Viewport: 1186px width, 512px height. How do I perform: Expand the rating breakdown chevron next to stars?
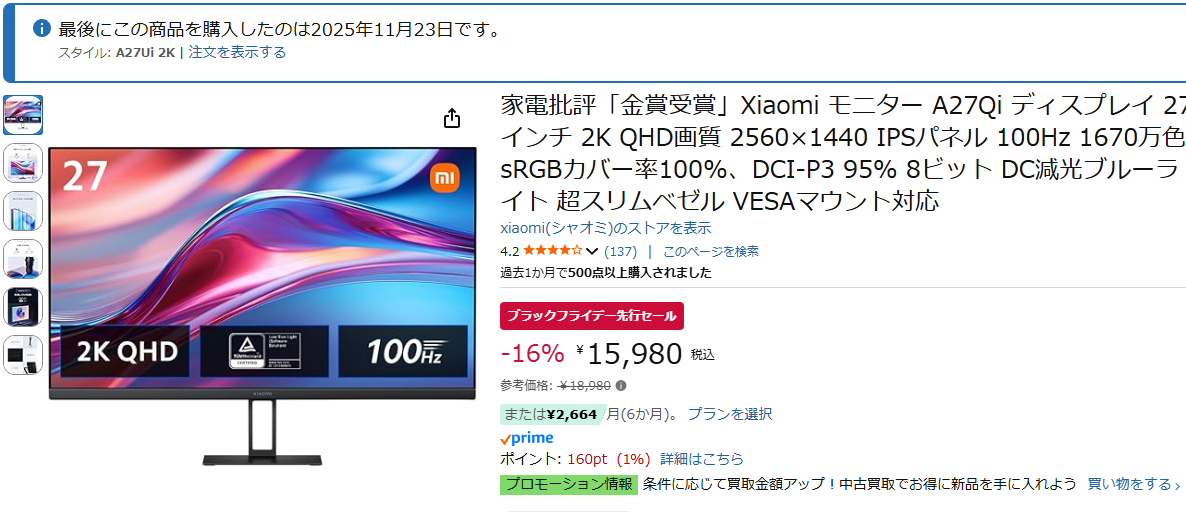coord(592,251)
